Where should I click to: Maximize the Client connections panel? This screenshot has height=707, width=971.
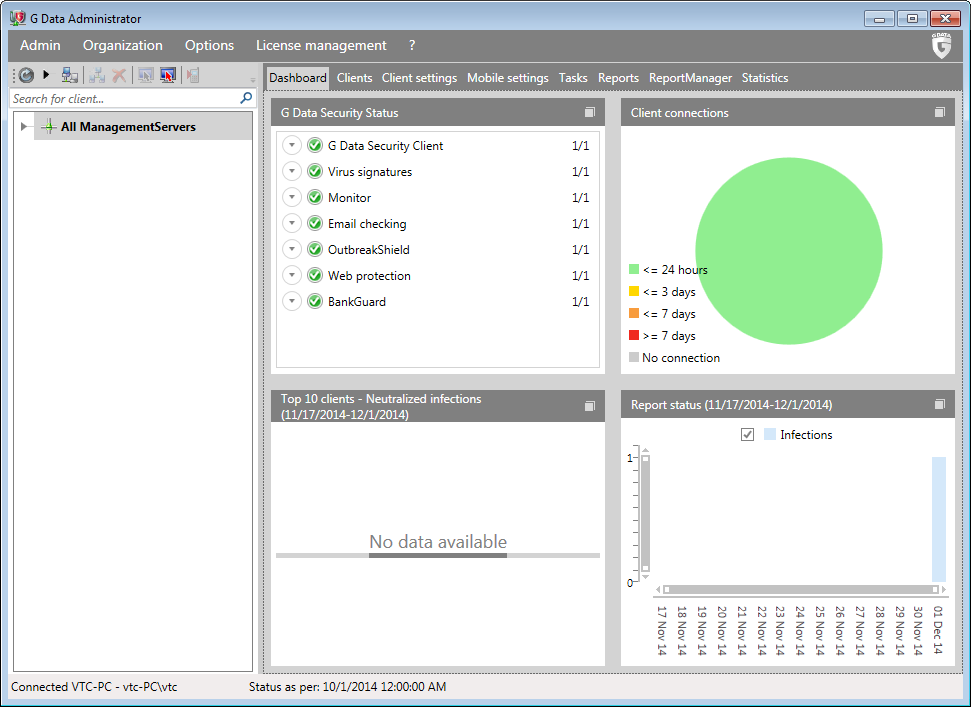pyautogui.click(x=940, y=113)
